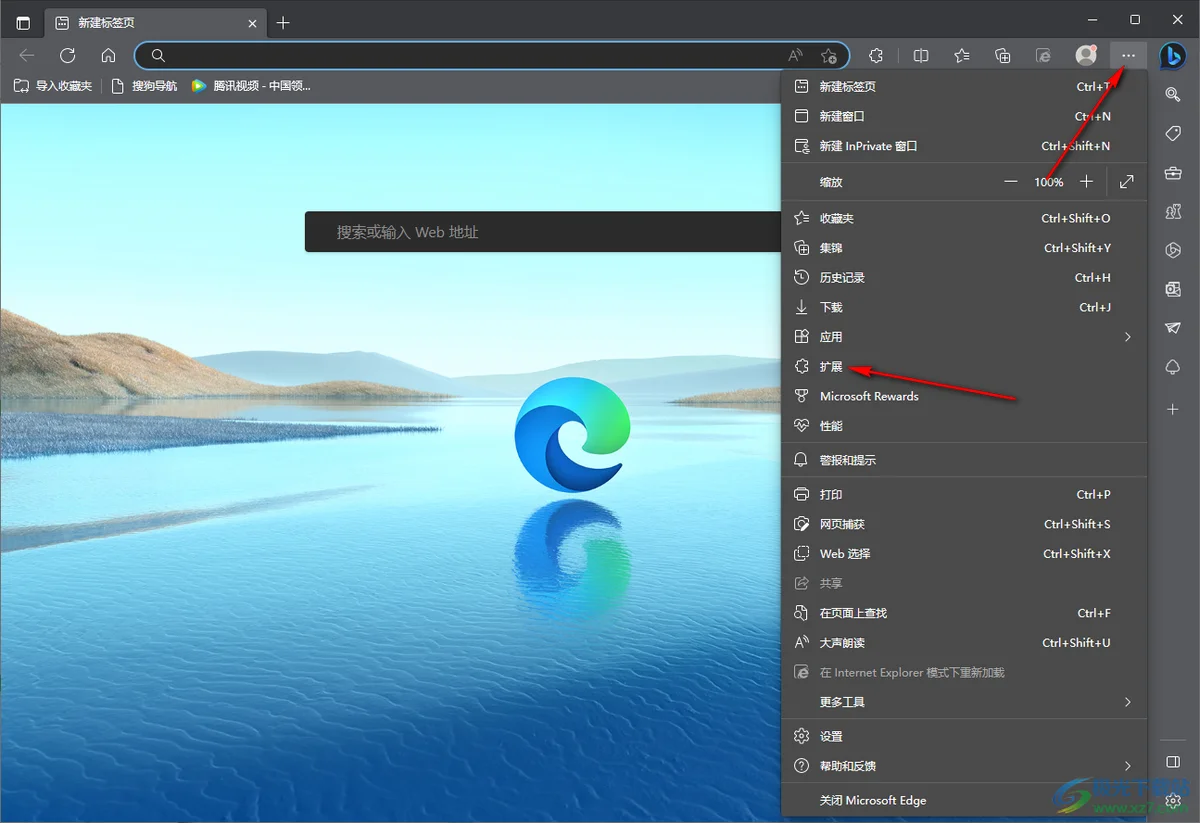Open favorites list toolbar icon
This screenshot has height=823, width=1200.
pos(962,56)
